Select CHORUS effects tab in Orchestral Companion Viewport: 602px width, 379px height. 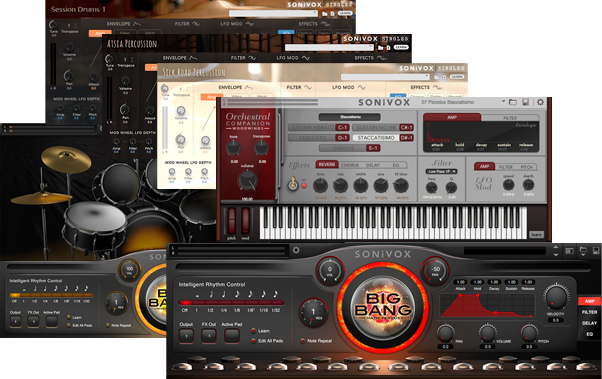pos(350,165)
